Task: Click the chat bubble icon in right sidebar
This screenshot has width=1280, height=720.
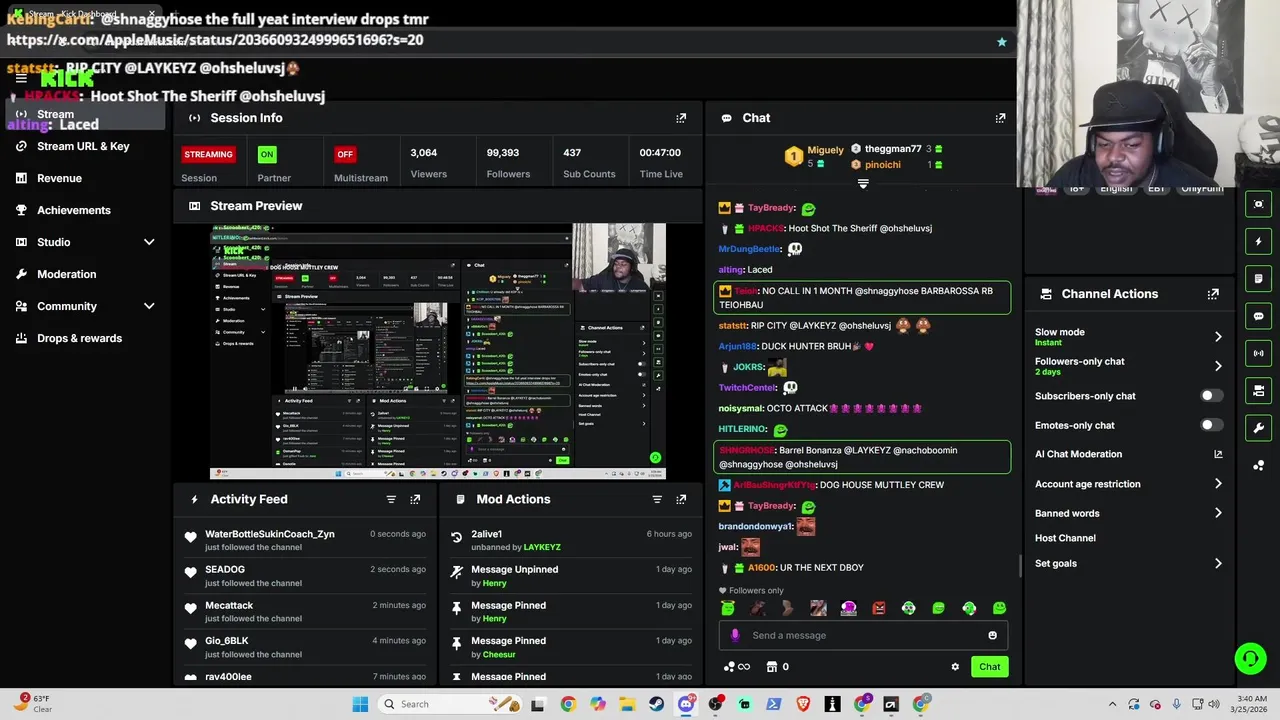Action: click(x=1258, y=316)
